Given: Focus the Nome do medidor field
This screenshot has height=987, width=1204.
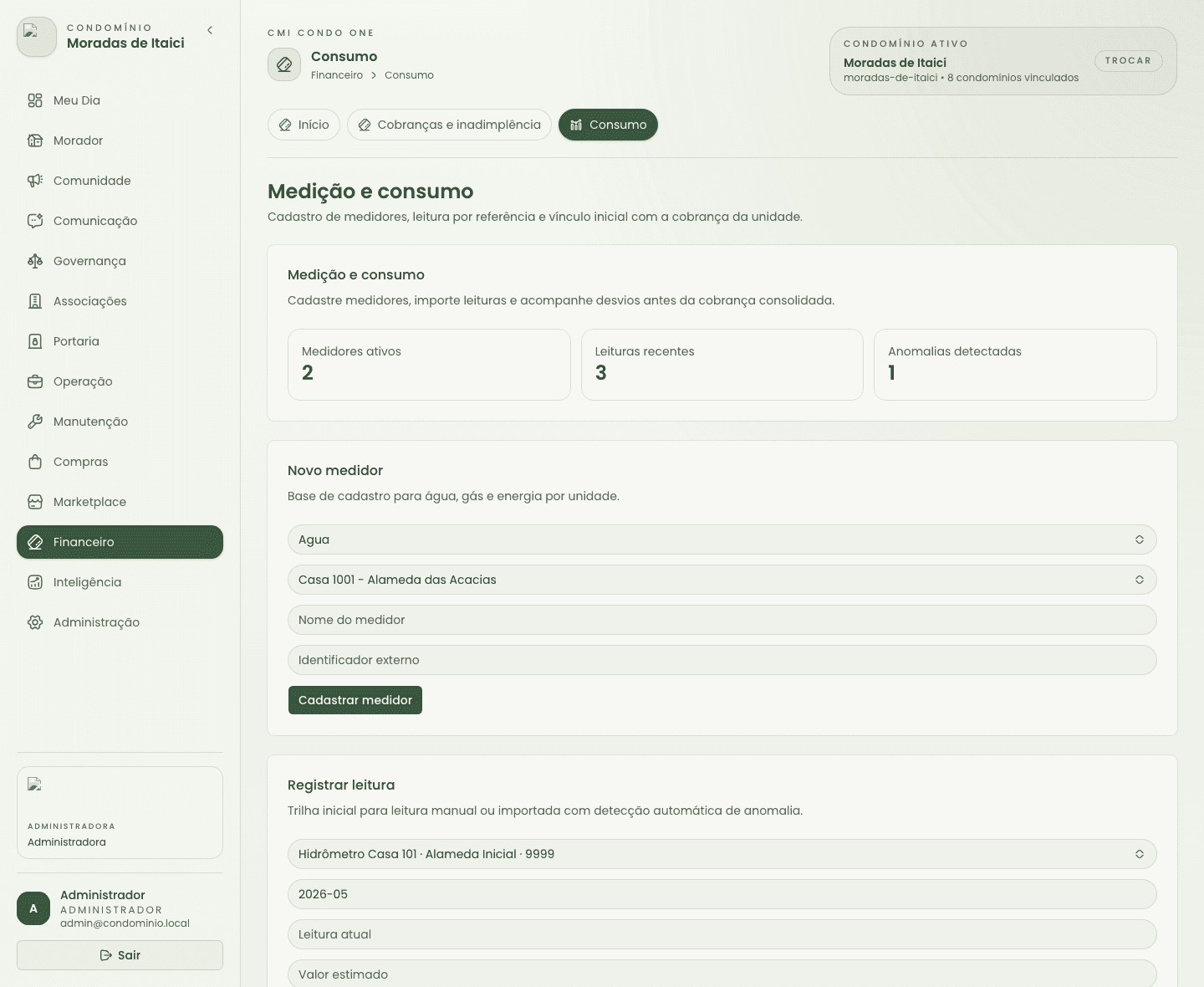Looking at the screenshot, I should pyautogui.click(x=722, y=620).
